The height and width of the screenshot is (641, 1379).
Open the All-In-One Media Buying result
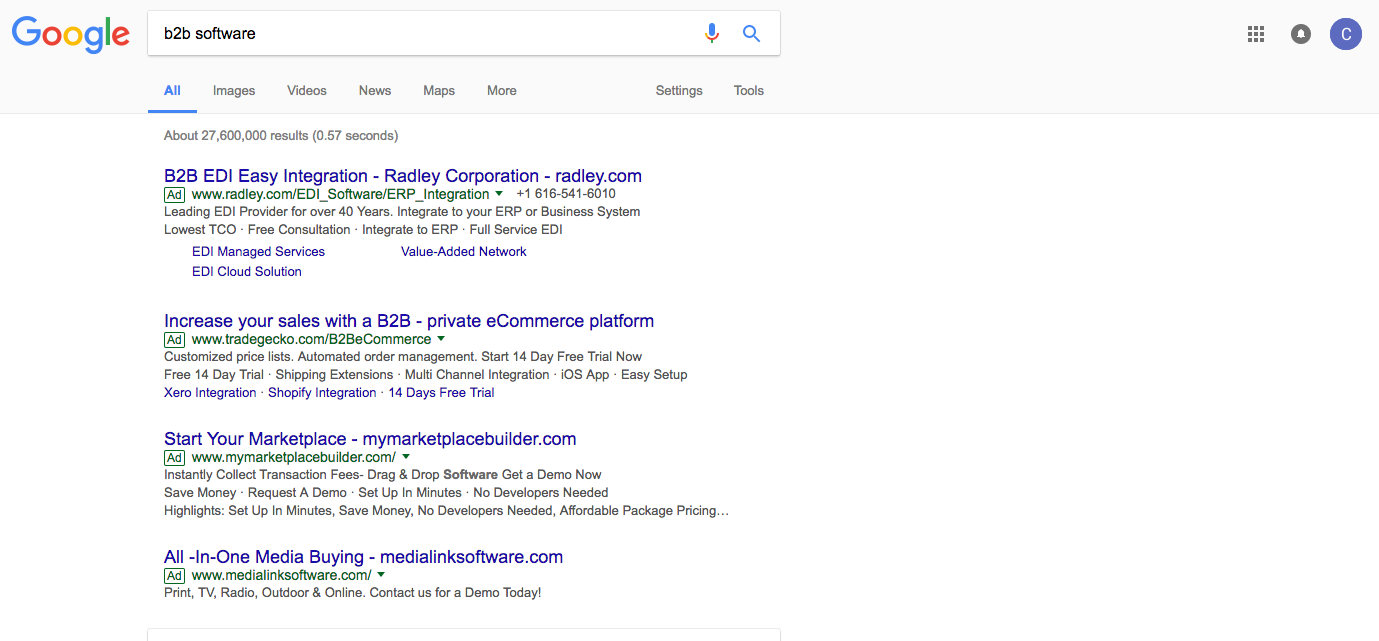pyautogui.click(x=363, y=557)
